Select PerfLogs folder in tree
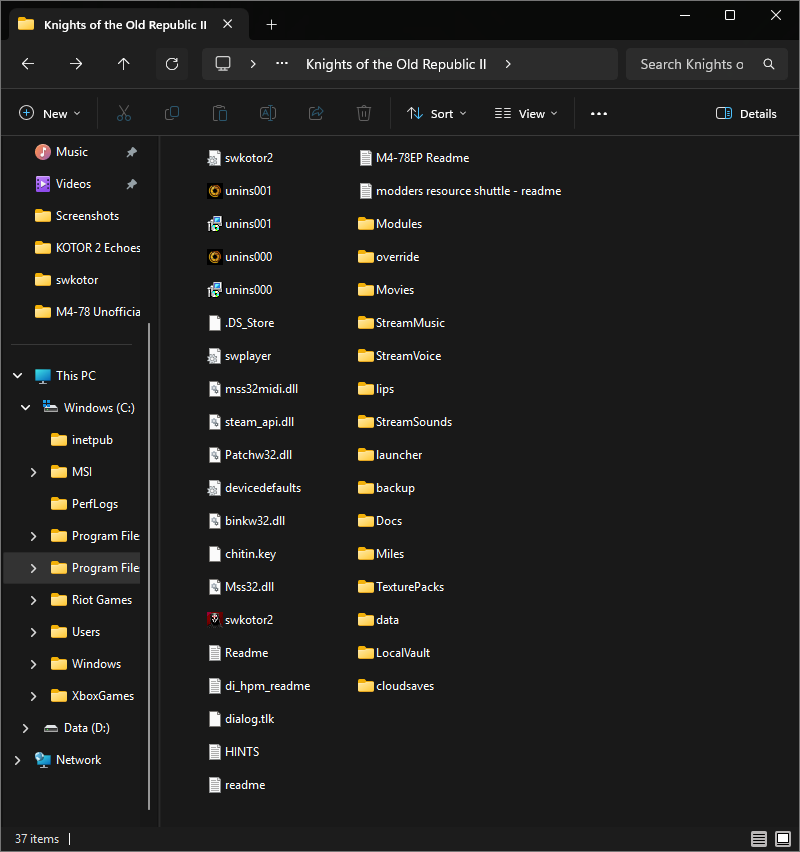Image resolution: width=800 pixels, height=852 pixels. click(x=84, y=504)
